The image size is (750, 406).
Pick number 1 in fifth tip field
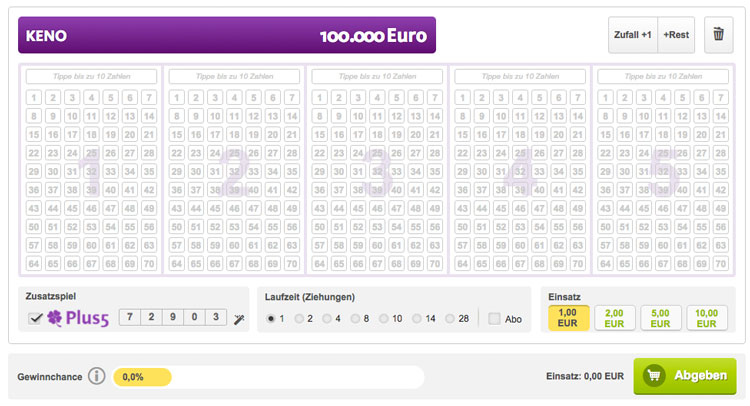(604, 97)
